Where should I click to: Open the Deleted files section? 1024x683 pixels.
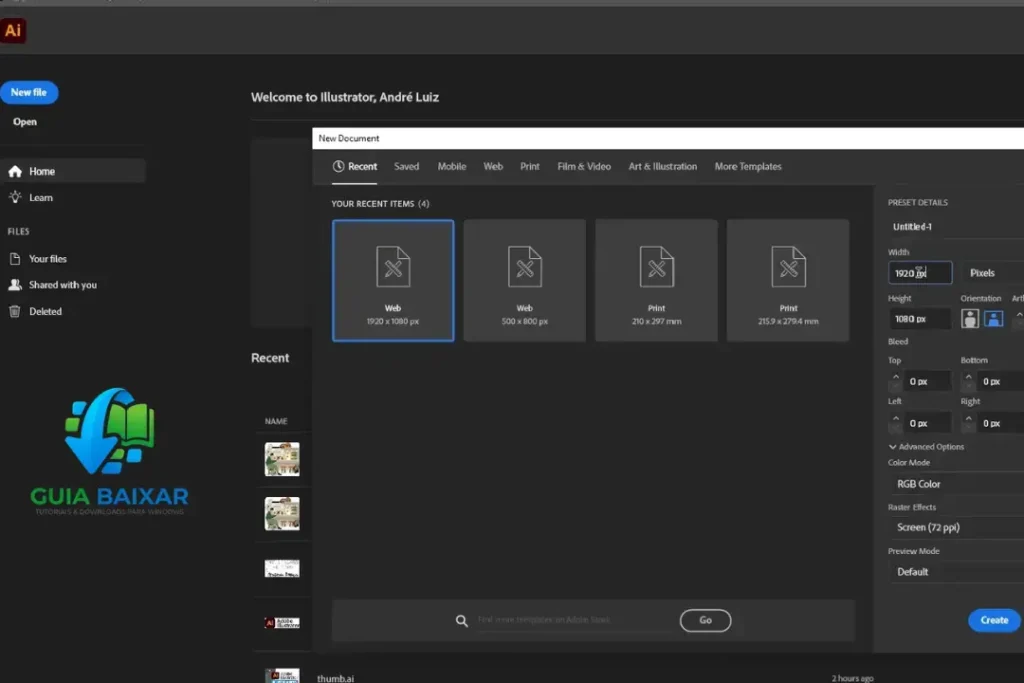pyautogui.click(x=45, y=311)
